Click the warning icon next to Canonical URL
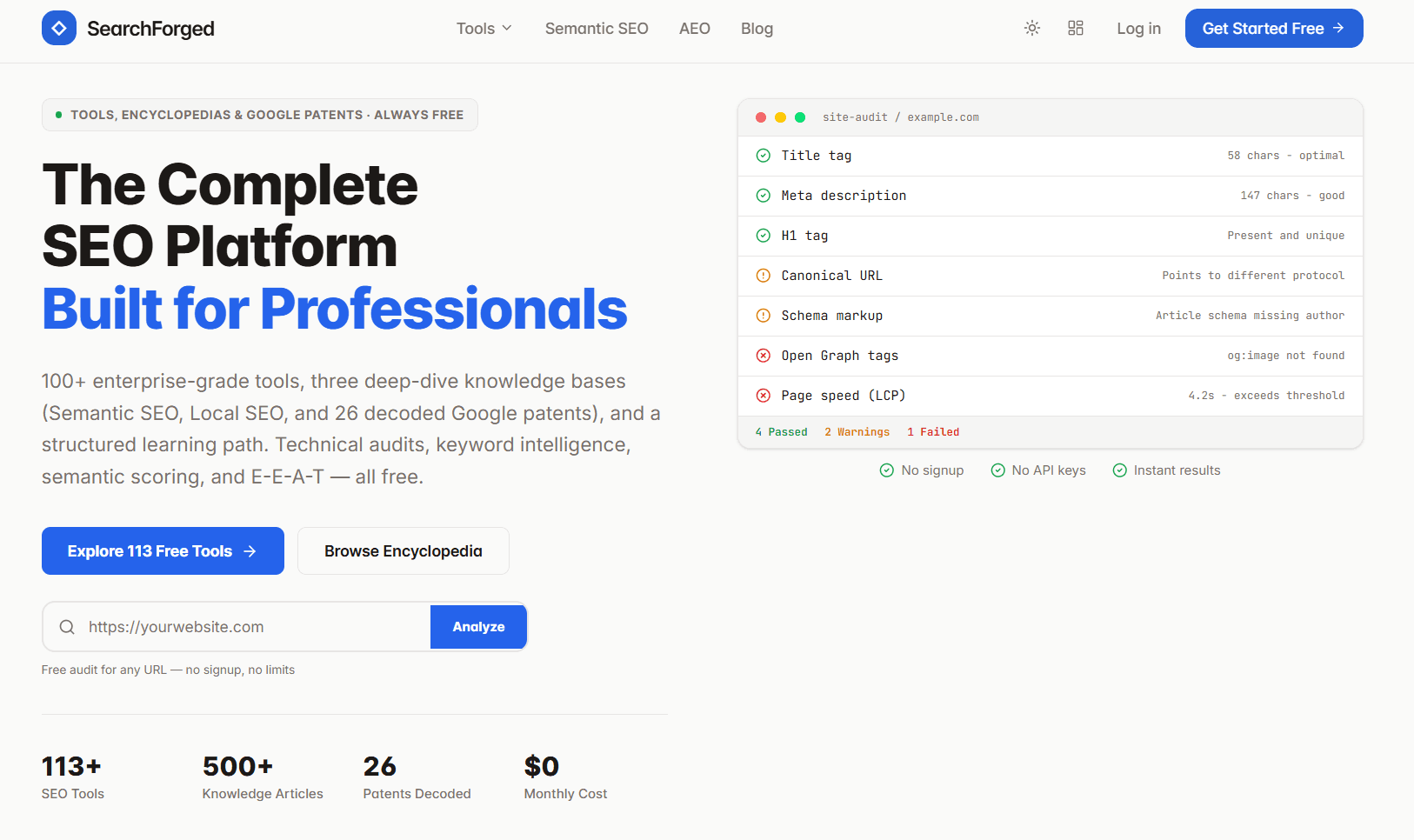 [764, 275]
